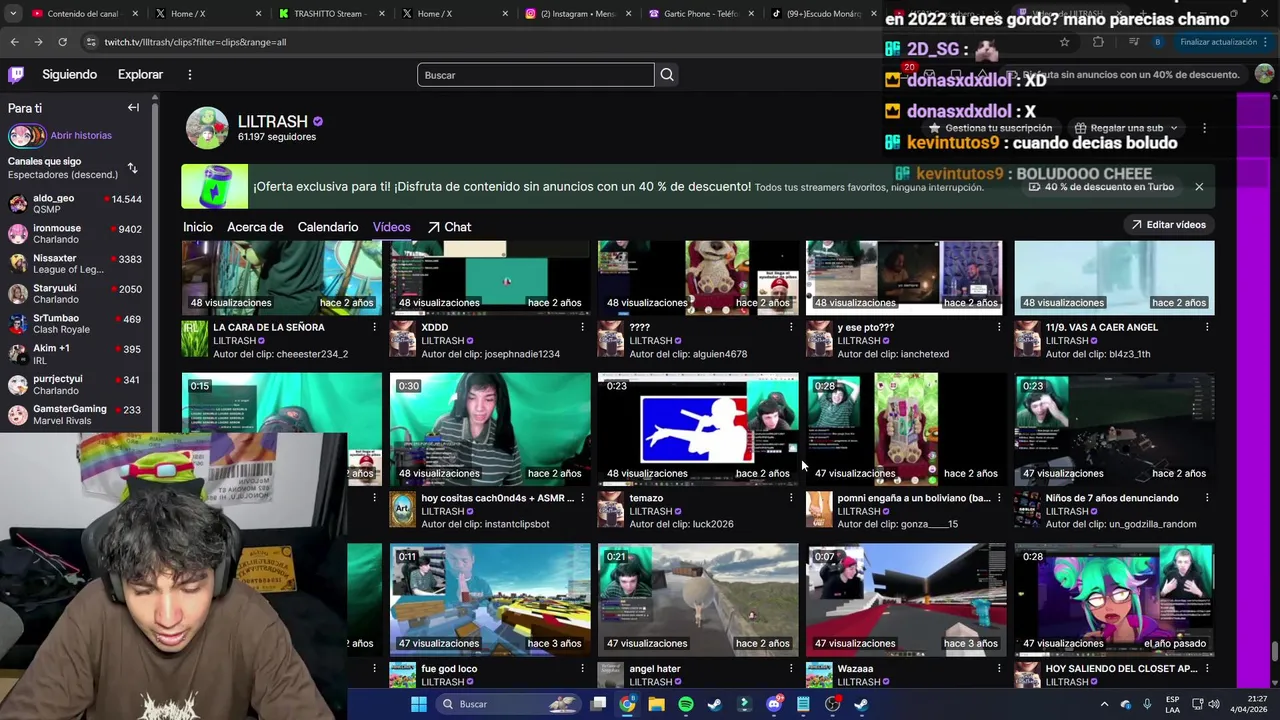1280x720 pixels.
Task: Open clip author cheeester234_2 link
Action: click(x=312, y=354)
